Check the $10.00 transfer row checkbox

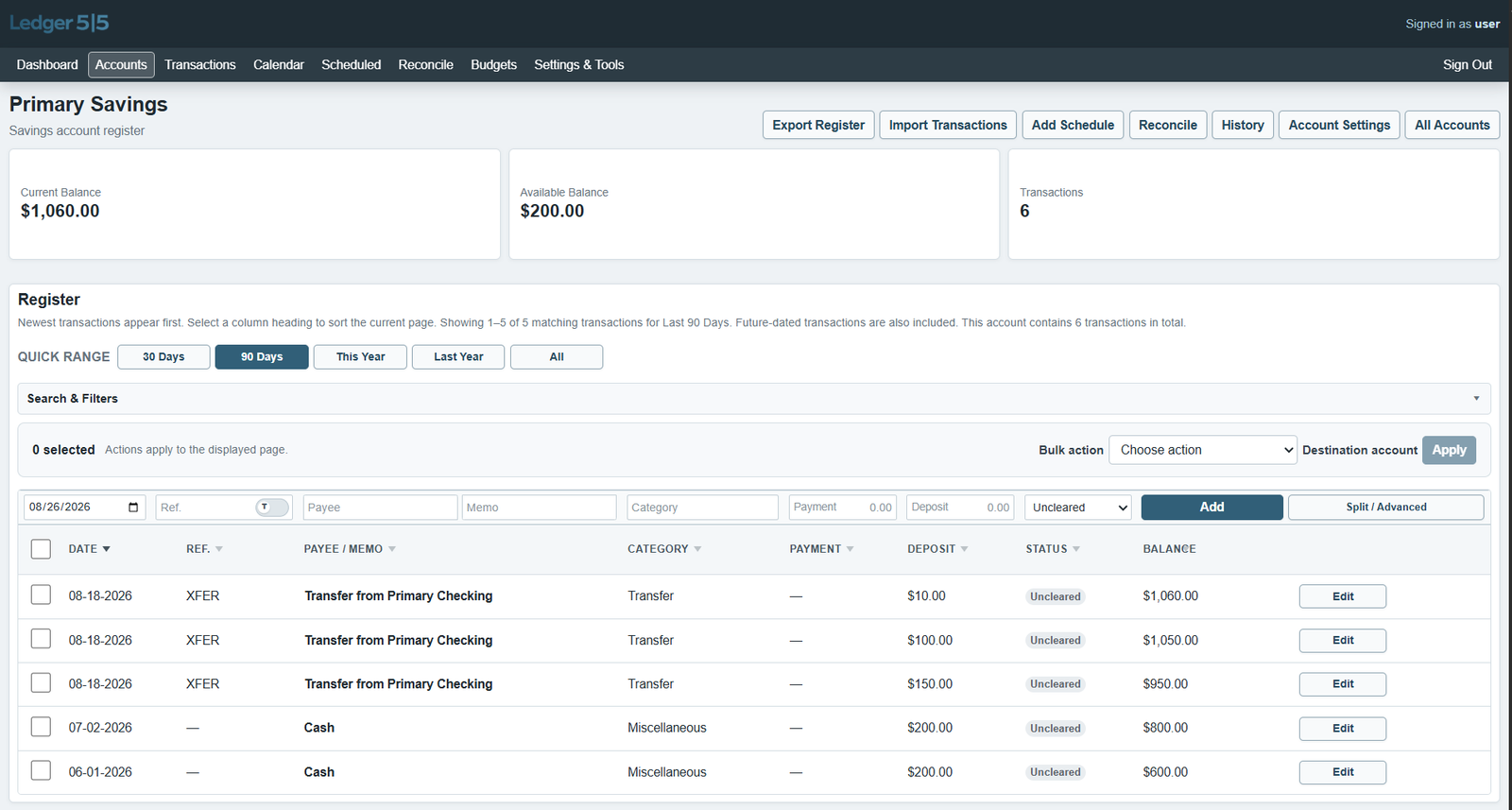41,595
